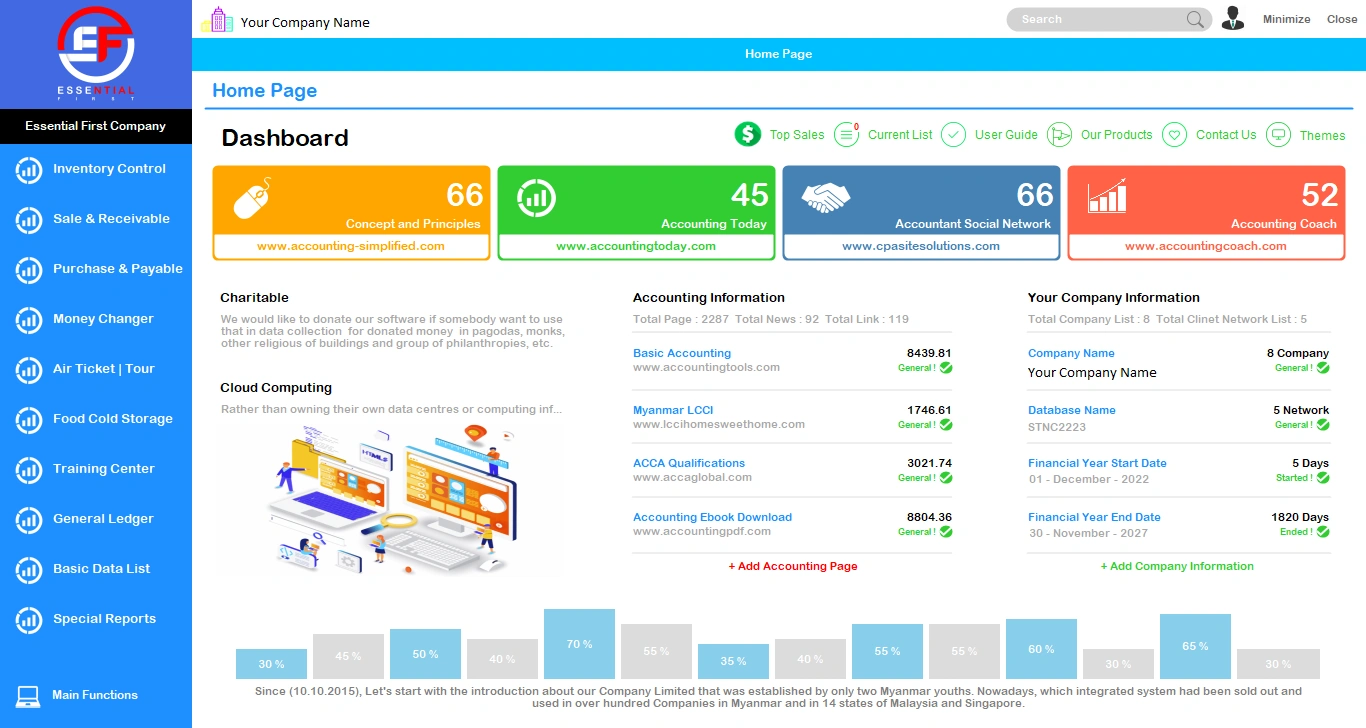Click the Money Changer chart icon

[x=28, y=320]
